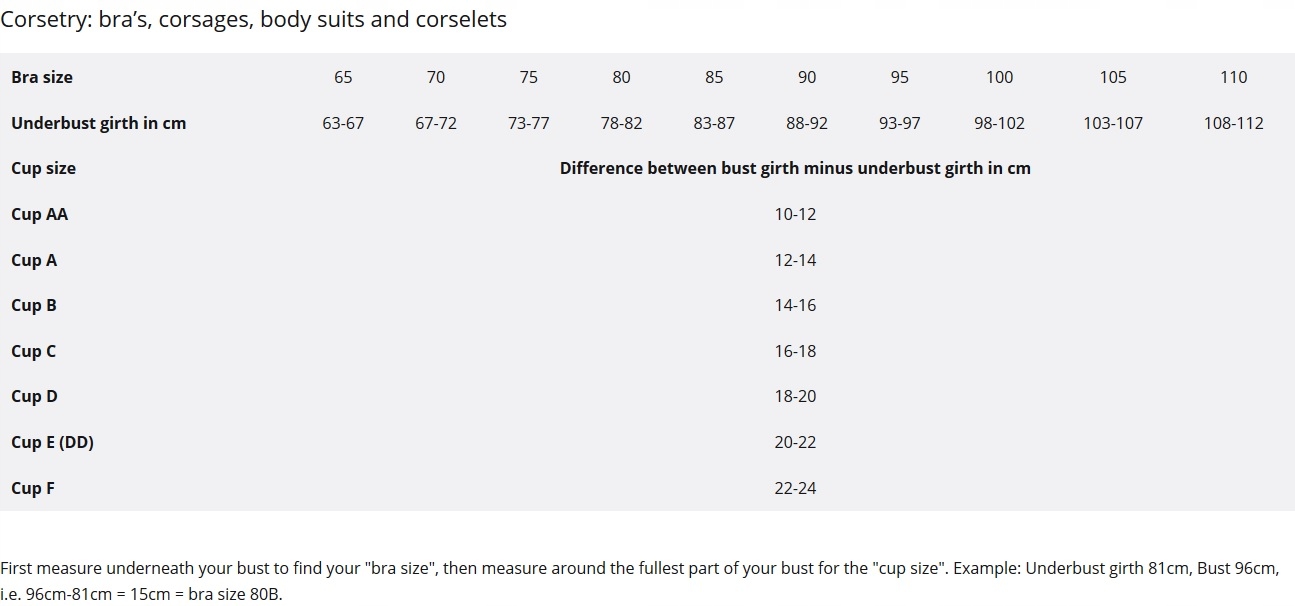
Task: Click the measuring instructions paragraph
Action: pos(640,581)
